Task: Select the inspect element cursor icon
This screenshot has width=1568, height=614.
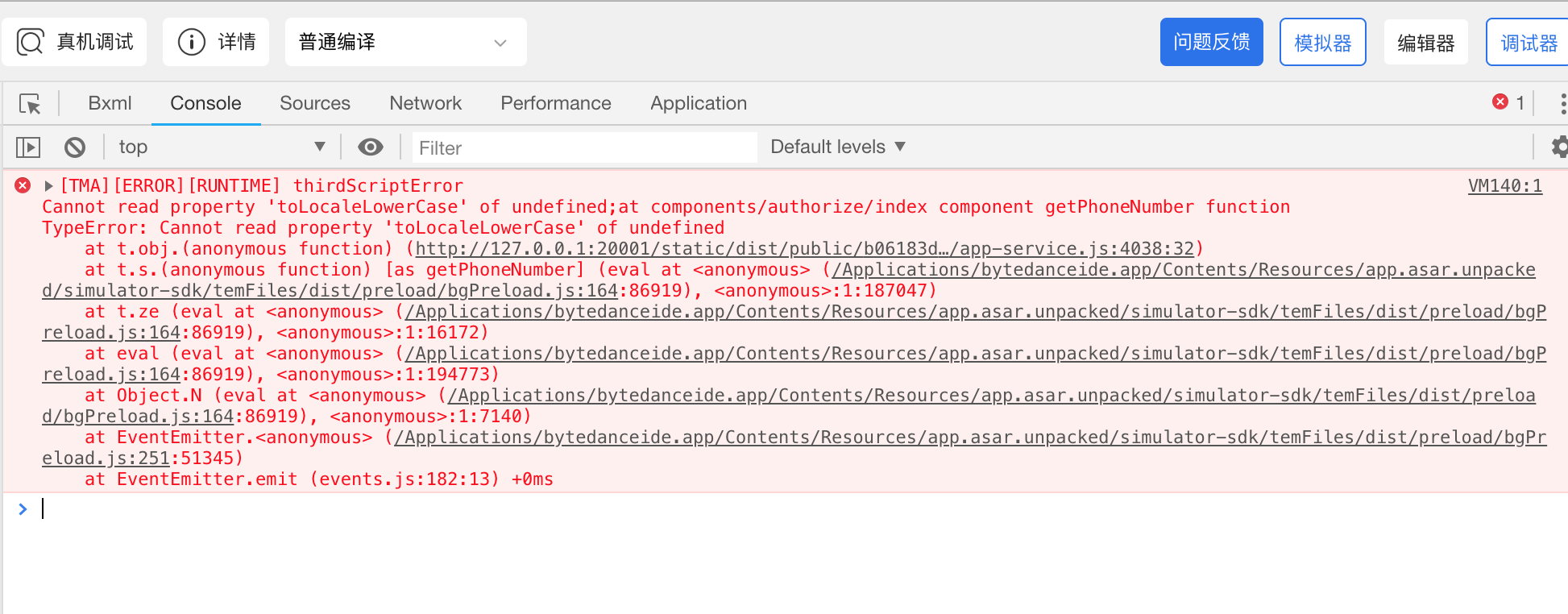Action: tap(30, 104)
